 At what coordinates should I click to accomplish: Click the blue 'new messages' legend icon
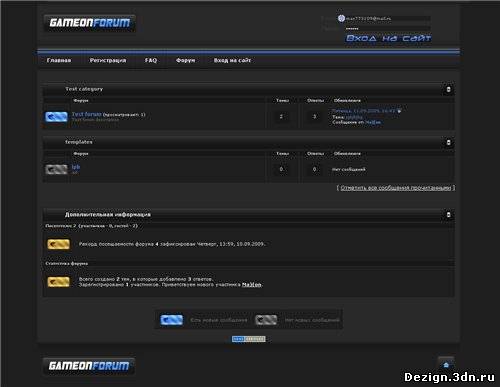(172, 320)
